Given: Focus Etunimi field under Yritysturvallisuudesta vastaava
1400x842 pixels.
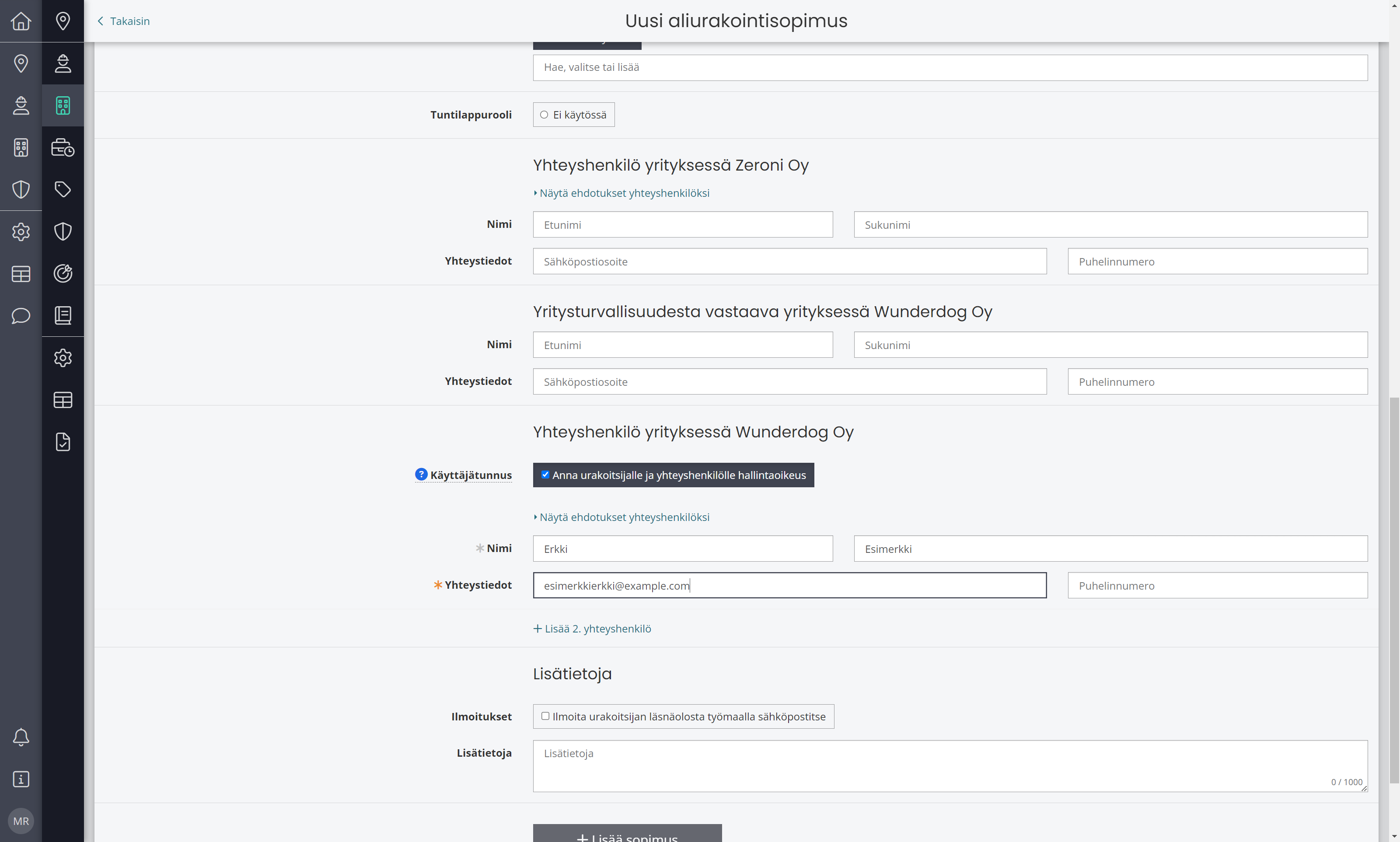Looking at the screenshot, I should 683,345.
